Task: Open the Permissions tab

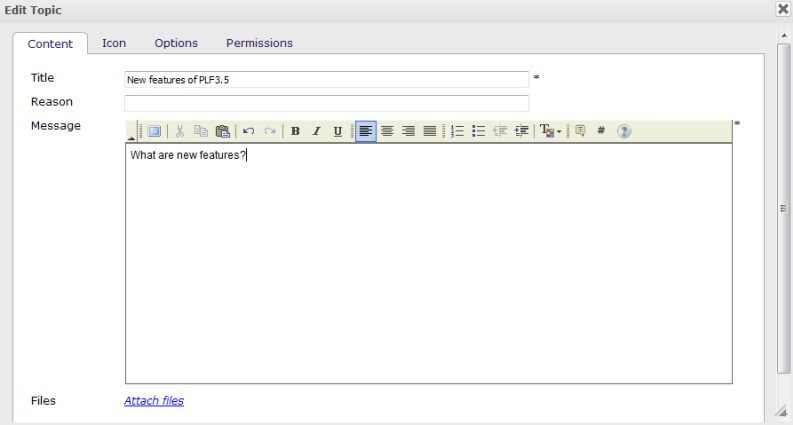Action: [259, 43]
